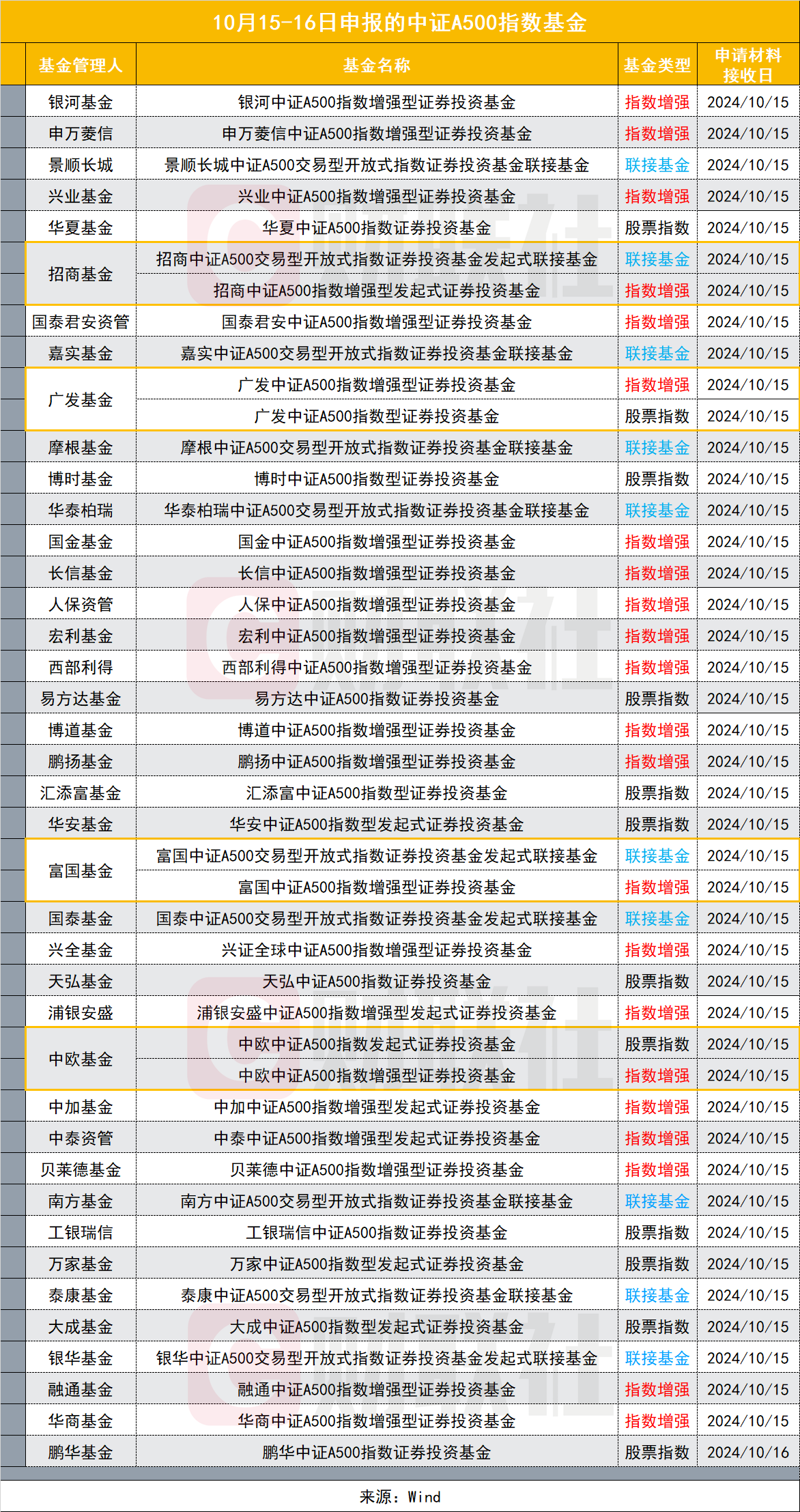Select manager cell '兴业基金'

(81, 196)
